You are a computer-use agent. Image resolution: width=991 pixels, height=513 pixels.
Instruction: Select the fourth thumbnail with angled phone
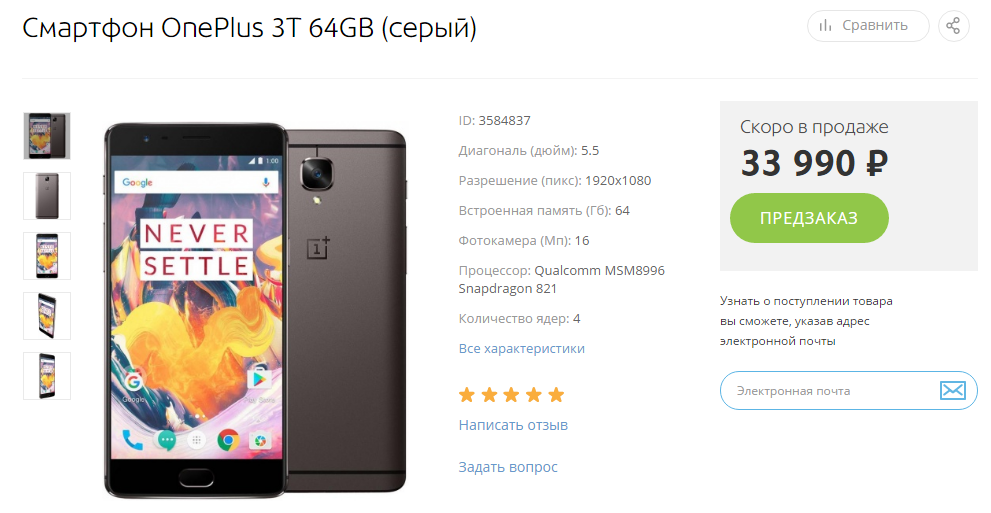(x=47, y=316)
